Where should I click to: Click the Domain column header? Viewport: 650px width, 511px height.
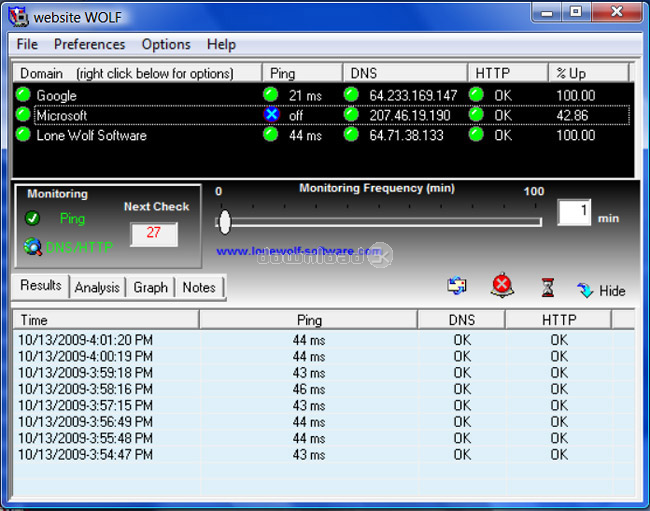coord(137,73)
